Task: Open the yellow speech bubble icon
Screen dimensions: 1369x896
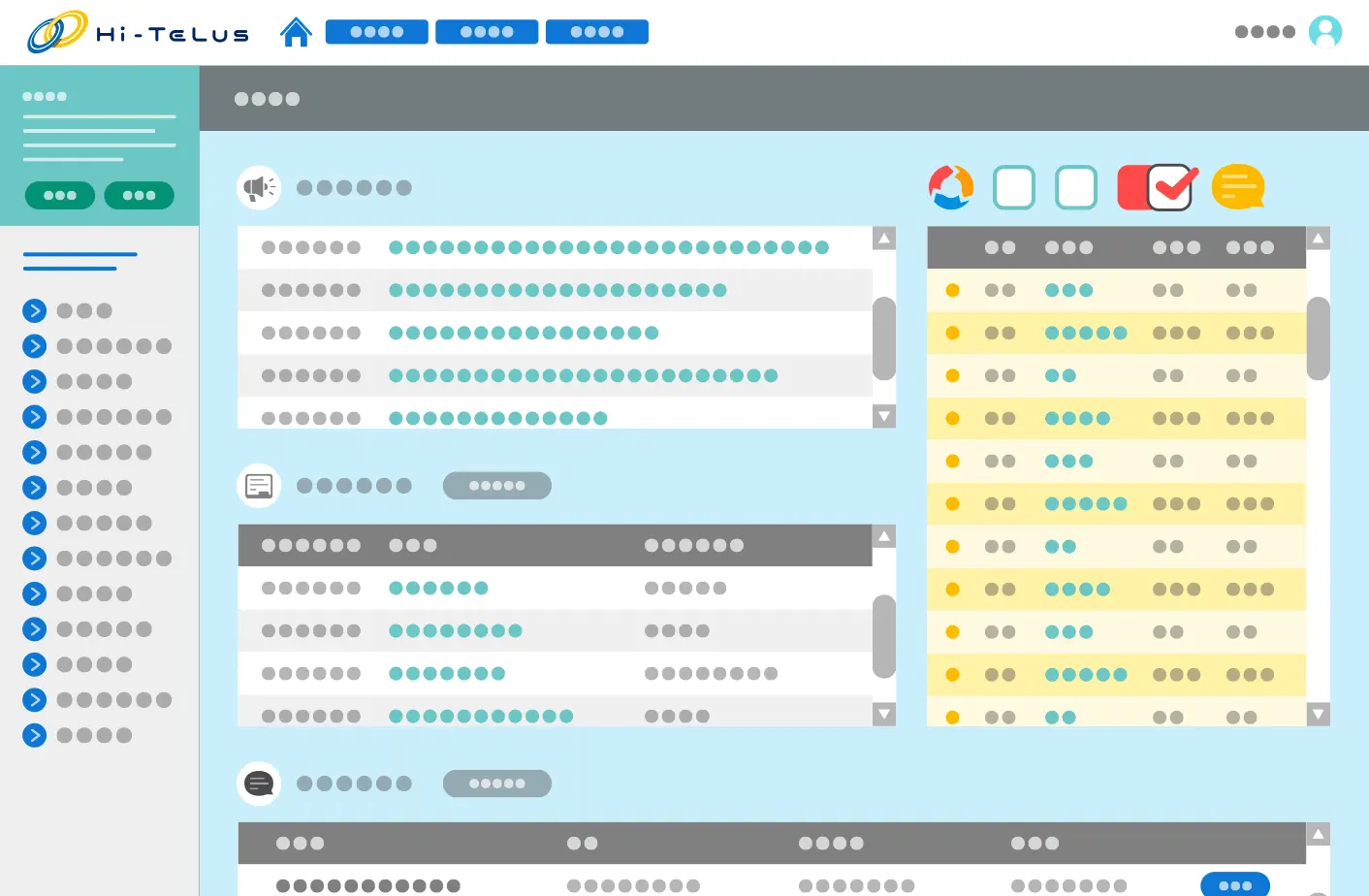Action: pos(1238,186)
